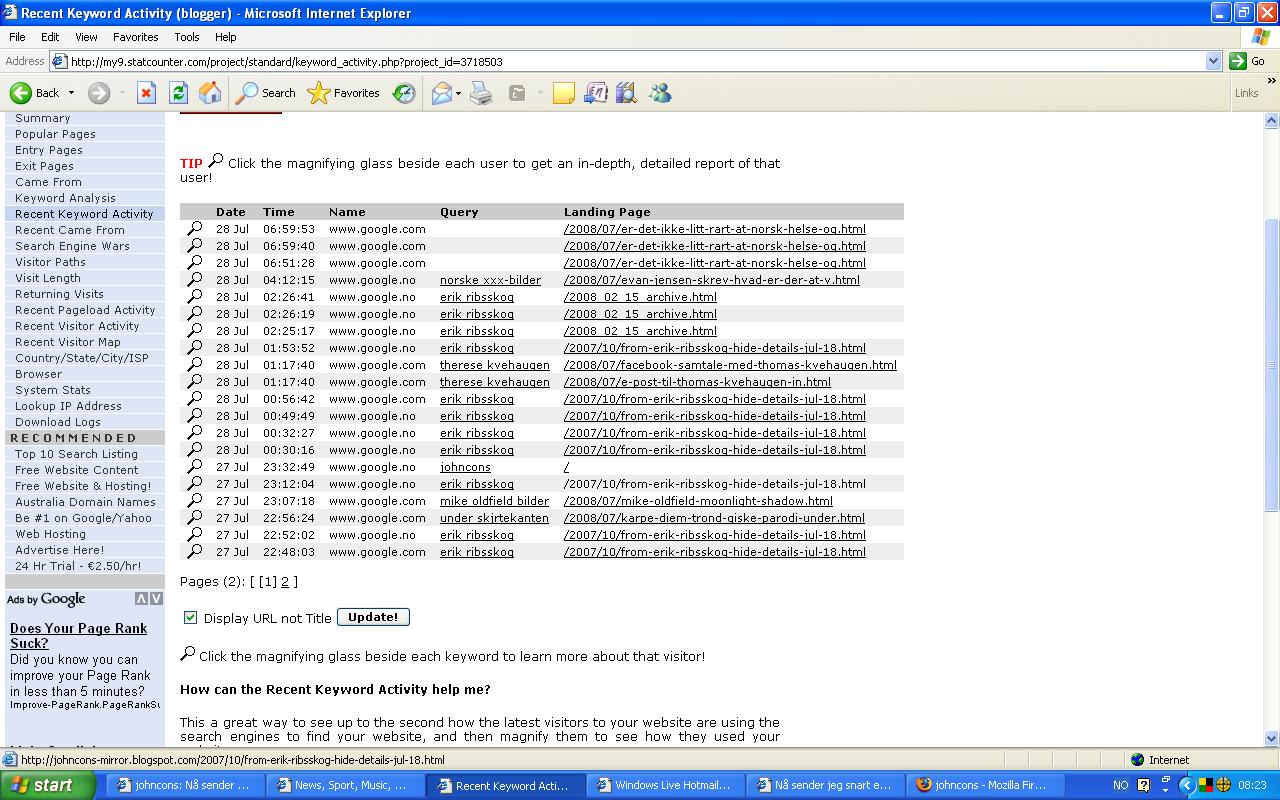Switch to Windows Live Hotmail taskbar window
The image size is (1280, 800).
663,785
